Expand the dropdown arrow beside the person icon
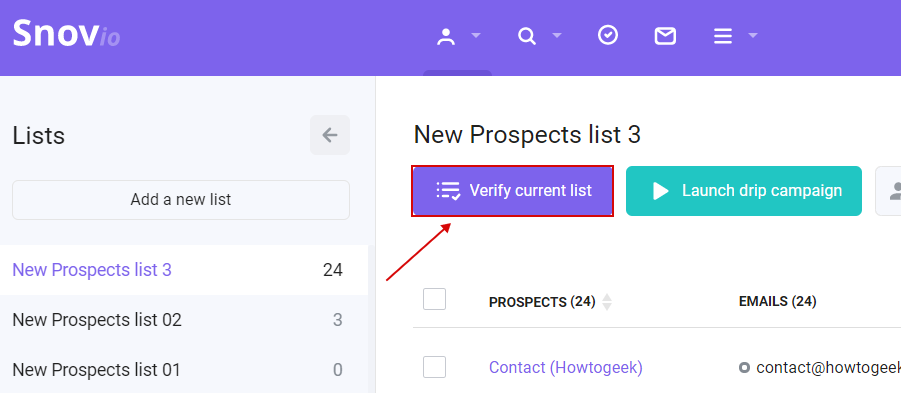Image resolution: width=901 pixels, height=393 pixels. tap(476, 36)
